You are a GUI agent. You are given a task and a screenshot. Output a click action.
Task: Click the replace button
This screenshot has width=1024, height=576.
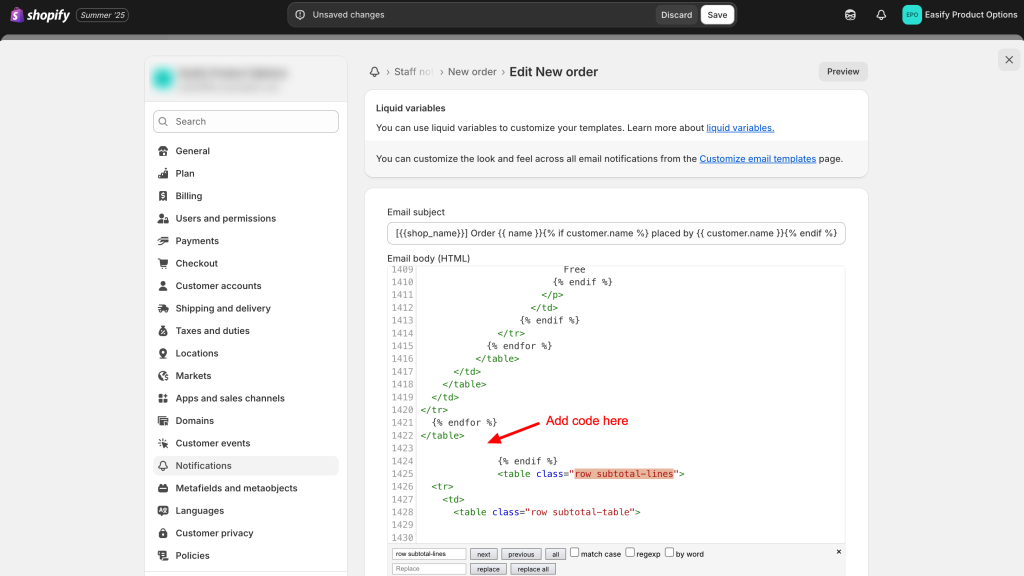[488, 569]
